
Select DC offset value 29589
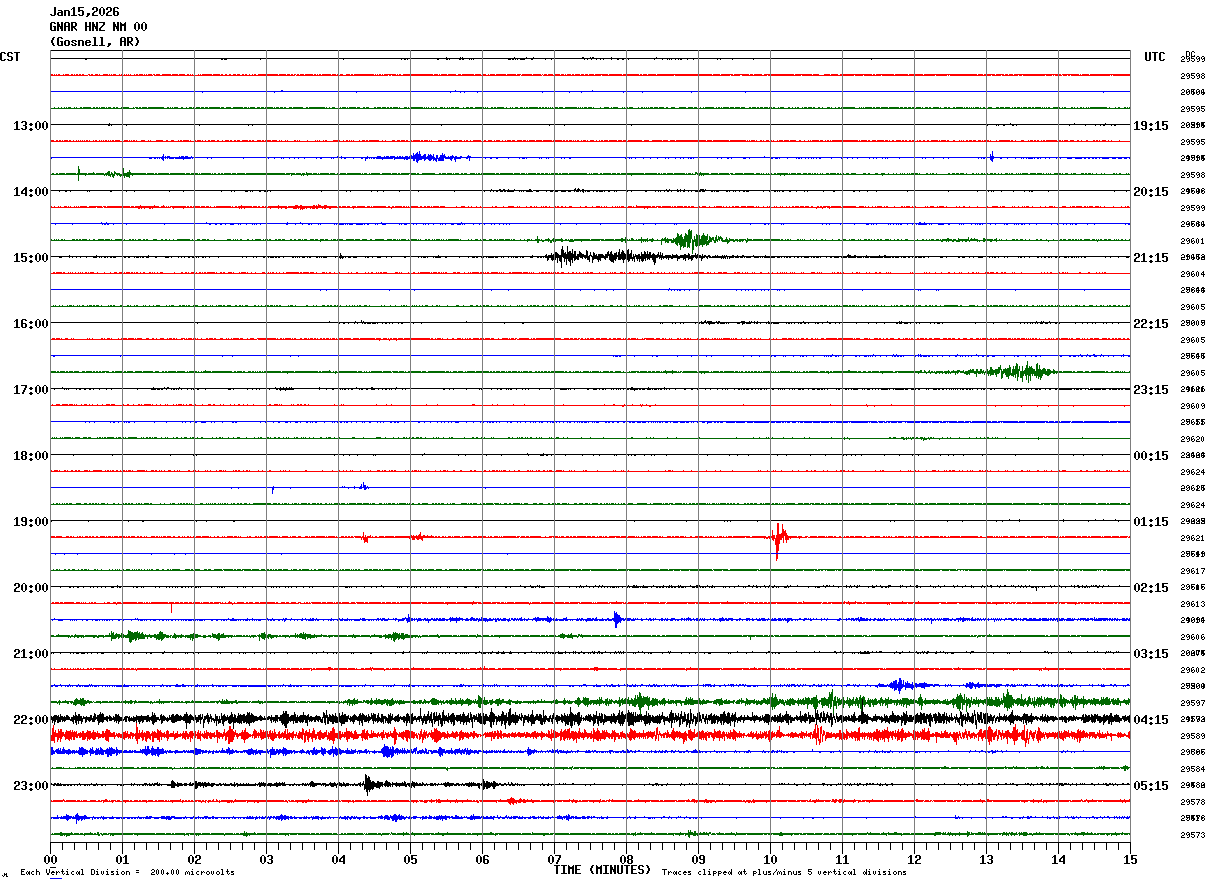(x=1192, y=736)
